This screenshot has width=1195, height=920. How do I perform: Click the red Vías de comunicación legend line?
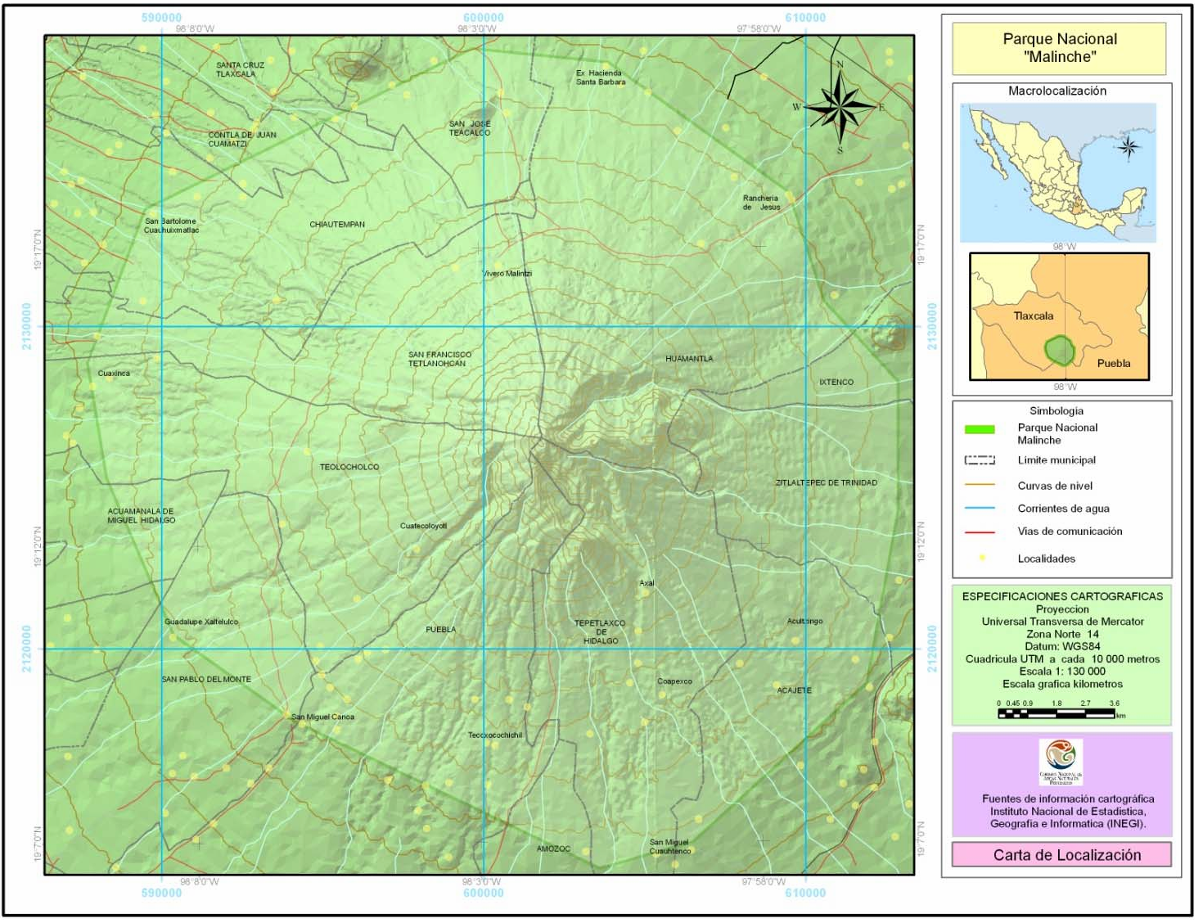pos(982,531)
